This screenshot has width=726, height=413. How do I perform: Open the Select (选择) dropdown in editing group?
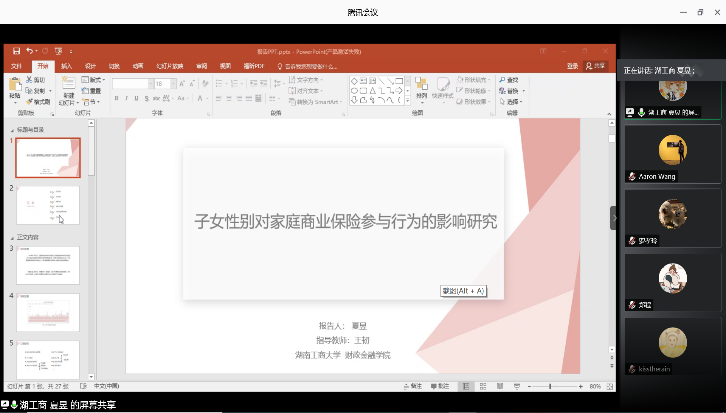click(x=513, y=102)
